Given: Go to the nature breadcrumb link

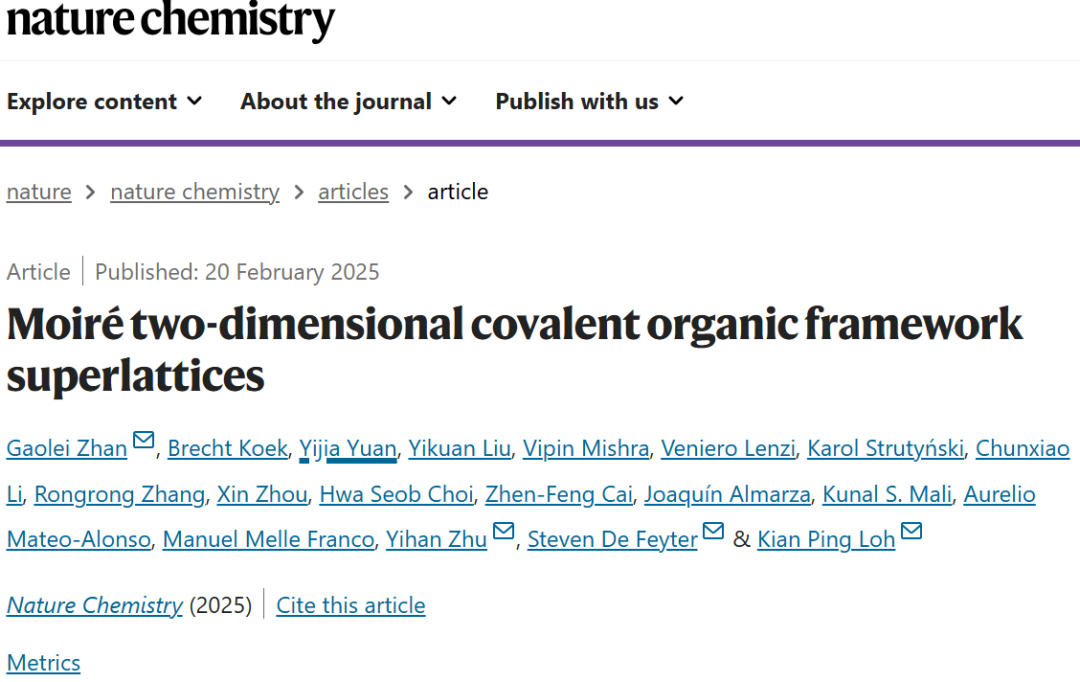Looking at the screenshot, I should tap(39, 192).
